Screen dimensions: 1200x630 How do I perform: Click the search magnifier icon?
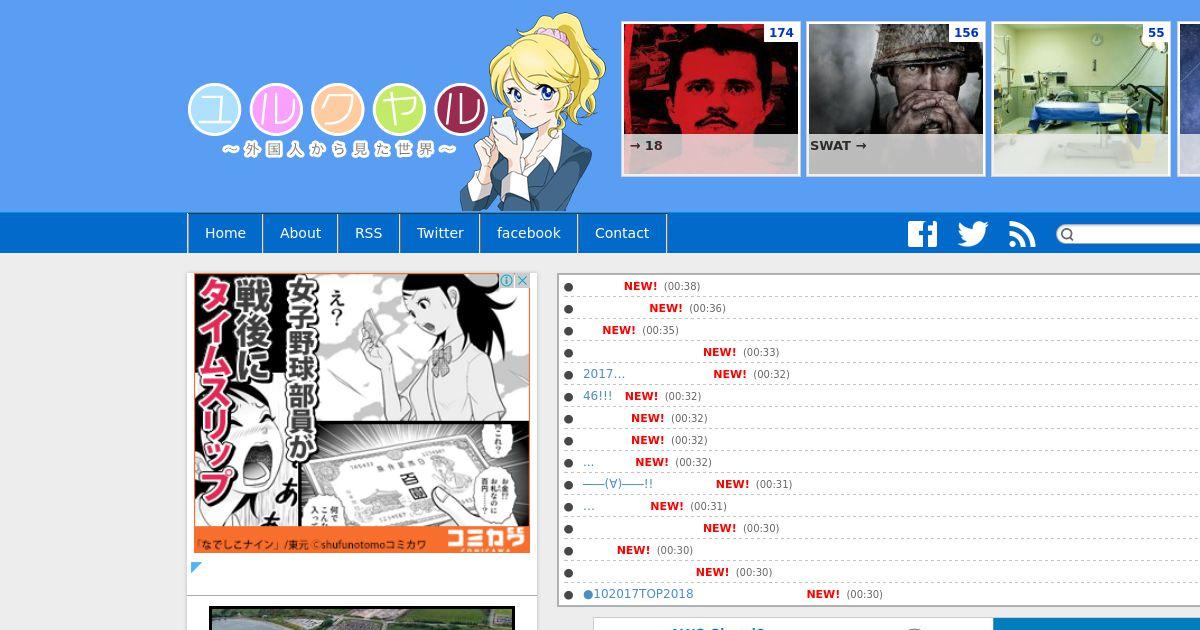[x=1067, y=234]
